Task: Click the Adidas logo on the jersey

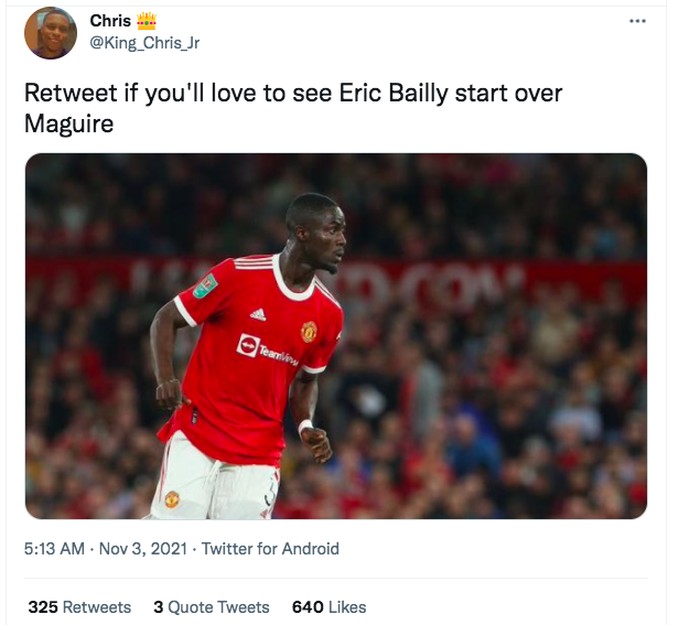Action: coord(258,314)
